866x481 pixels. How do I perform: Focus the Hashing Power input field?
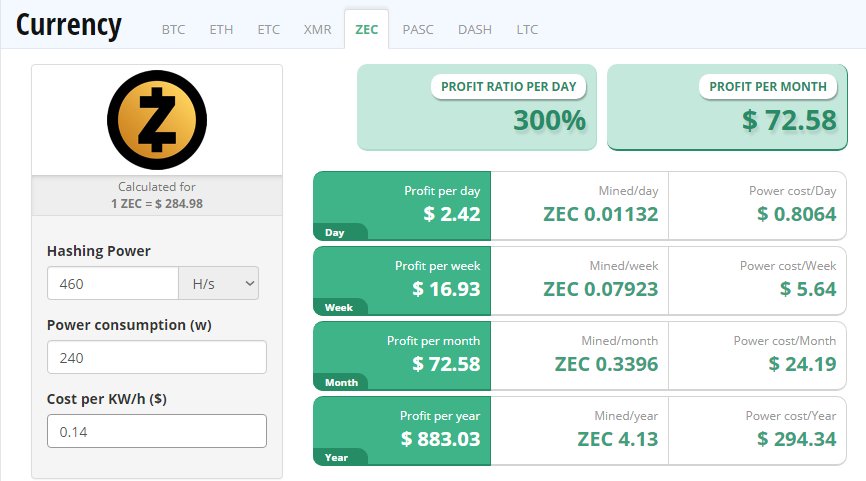[x=113, y=283]
